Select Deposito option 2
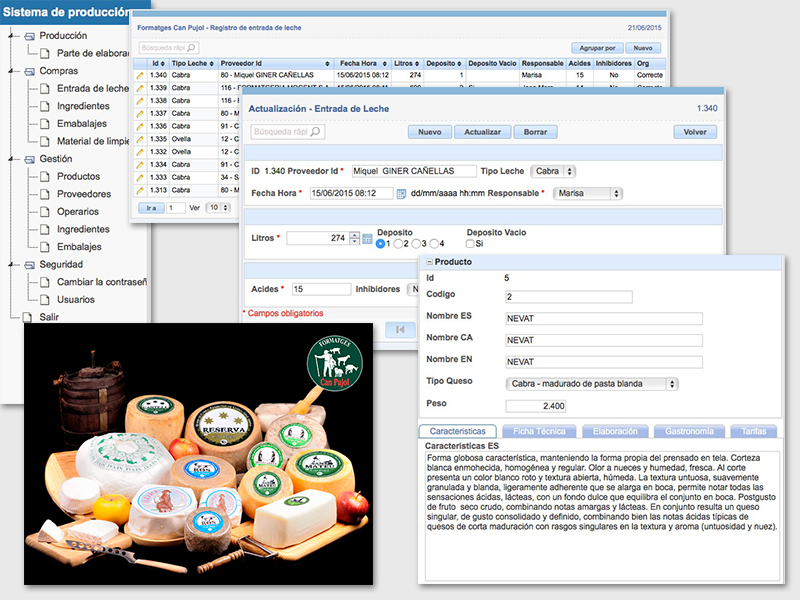The width and height of the screenshot is (800, 600). tap(398, 244)
